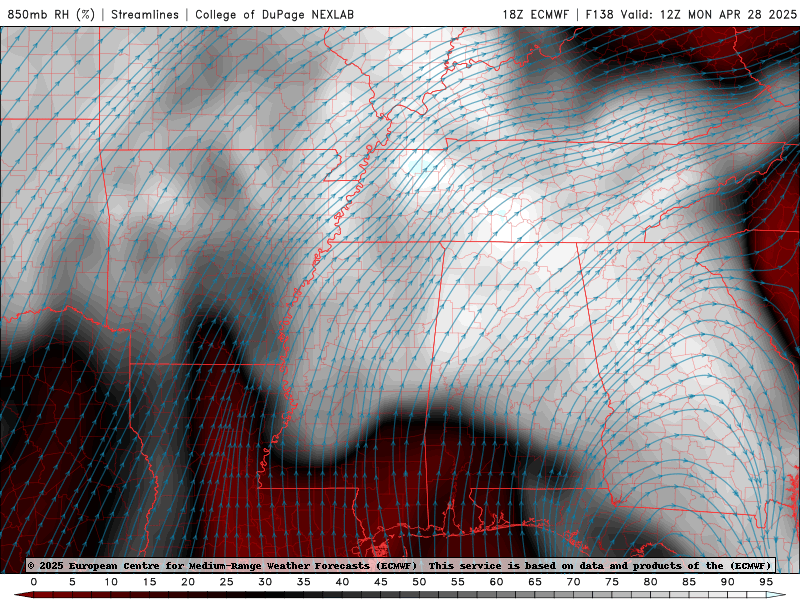800x600 pixels.
Task: Click "Valid: 12Z MON APR 28 2025" text
Action: coord(709,14)
